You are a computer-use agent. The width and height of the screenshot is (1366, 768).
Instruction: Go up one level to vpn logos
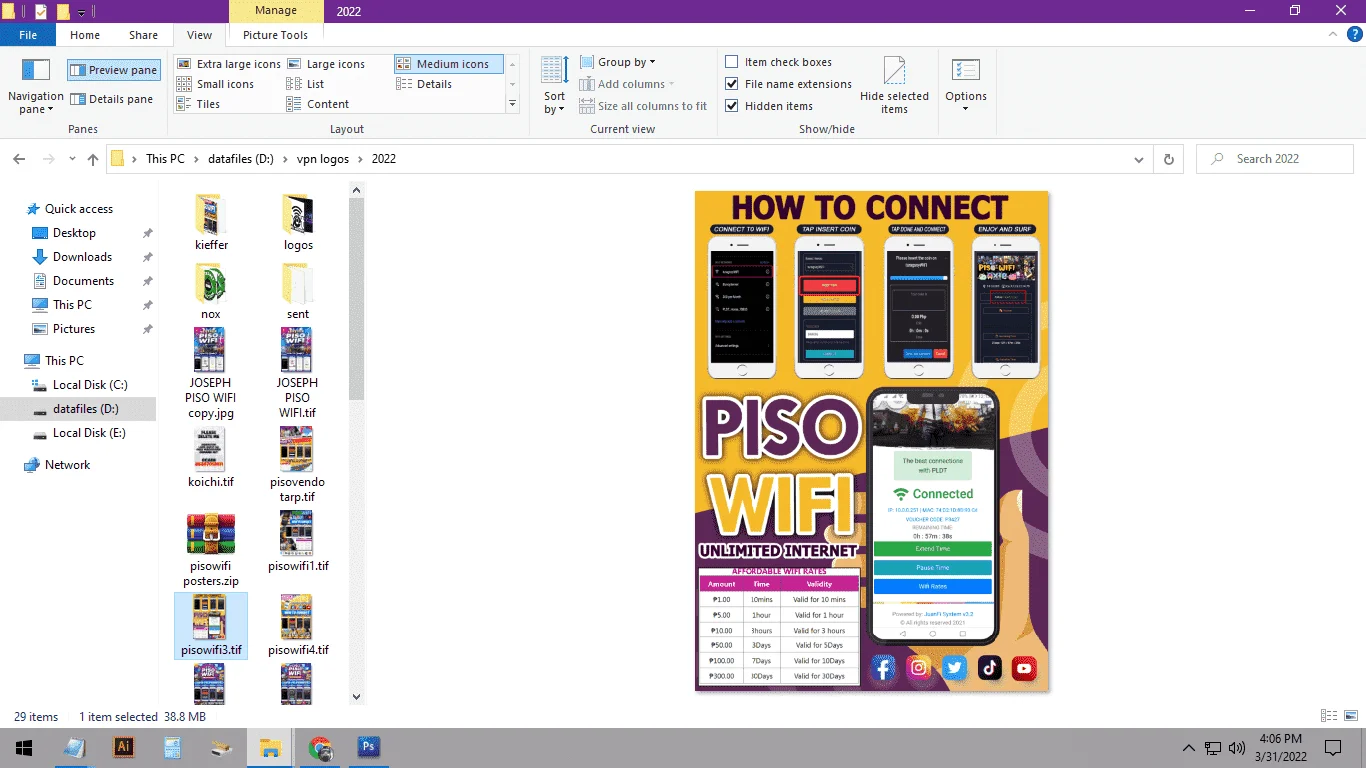click(x=93, y=159)
